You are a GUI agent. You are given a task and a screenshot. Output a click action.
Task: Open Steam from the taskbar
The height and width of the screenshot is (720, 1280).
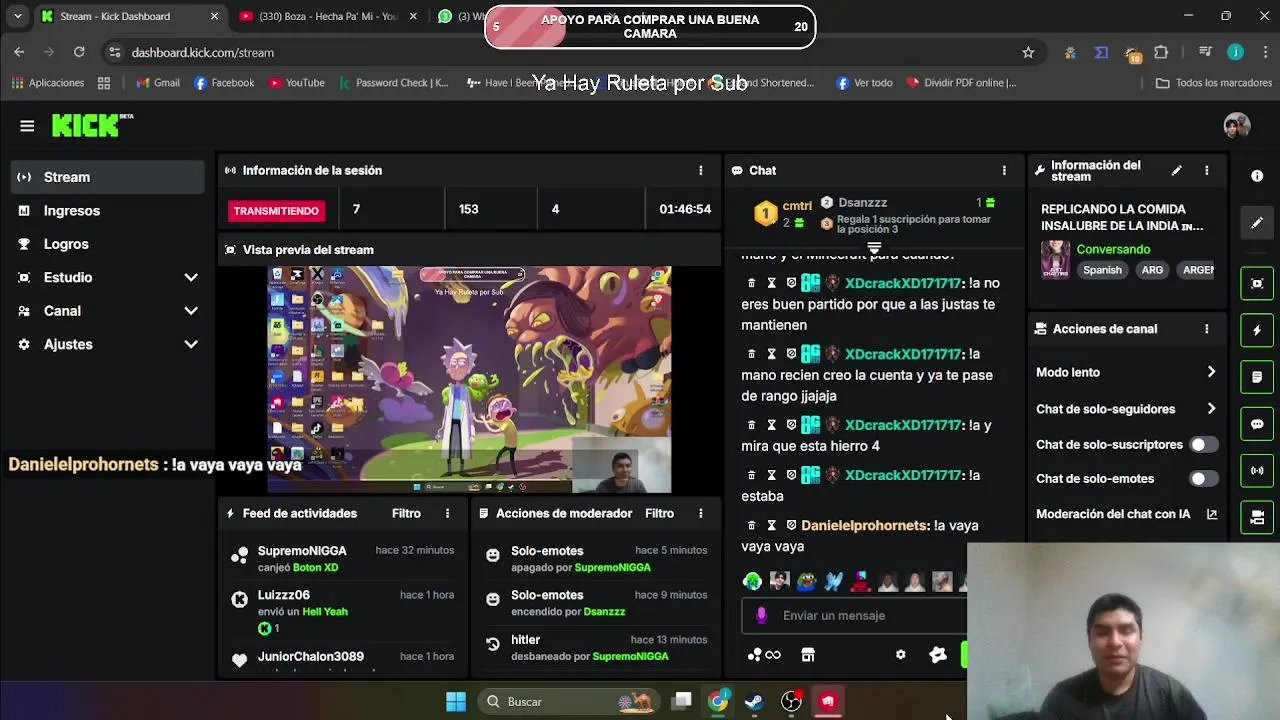[754, 702]
